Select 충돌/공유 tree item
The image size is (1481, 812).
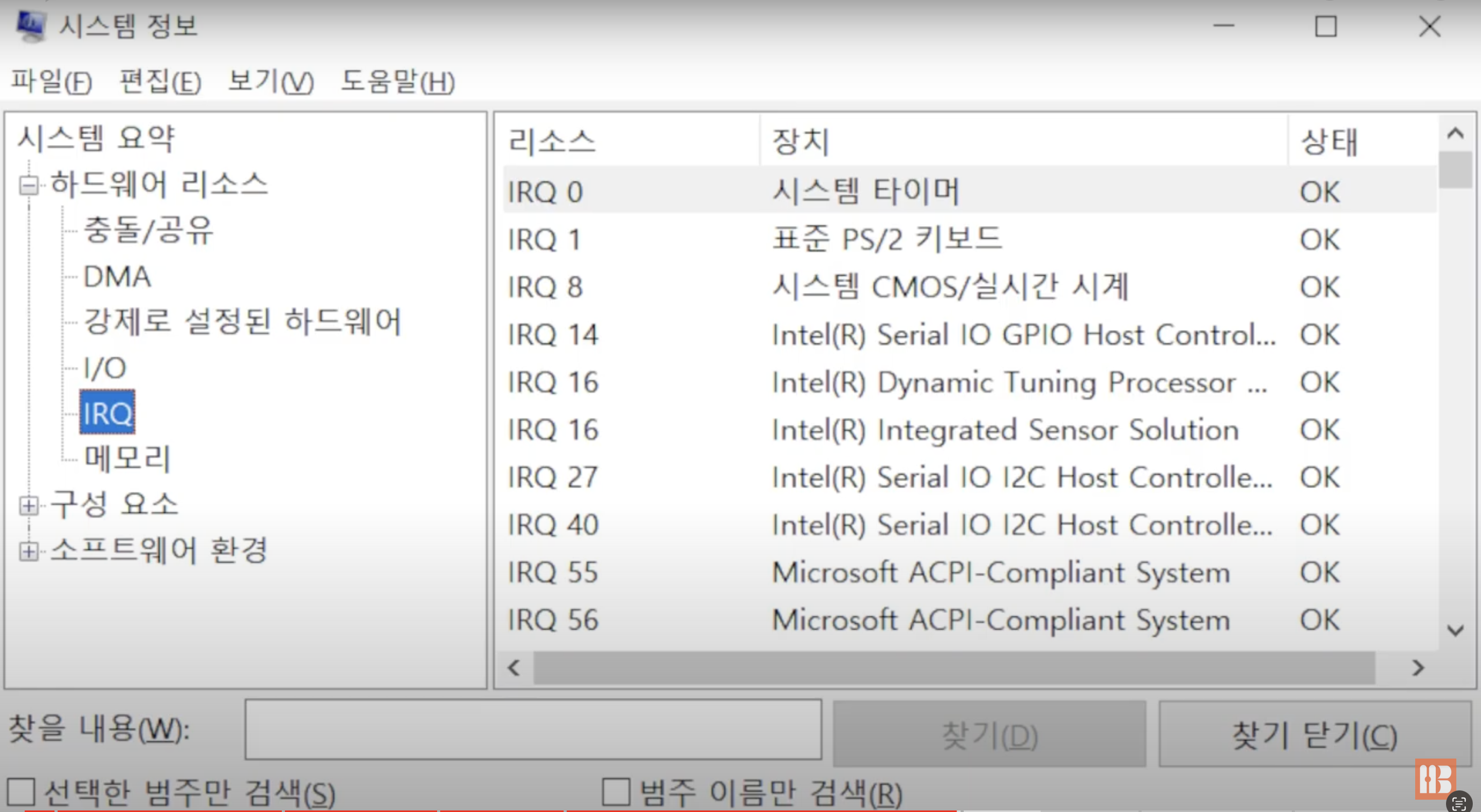click(148, 230)
